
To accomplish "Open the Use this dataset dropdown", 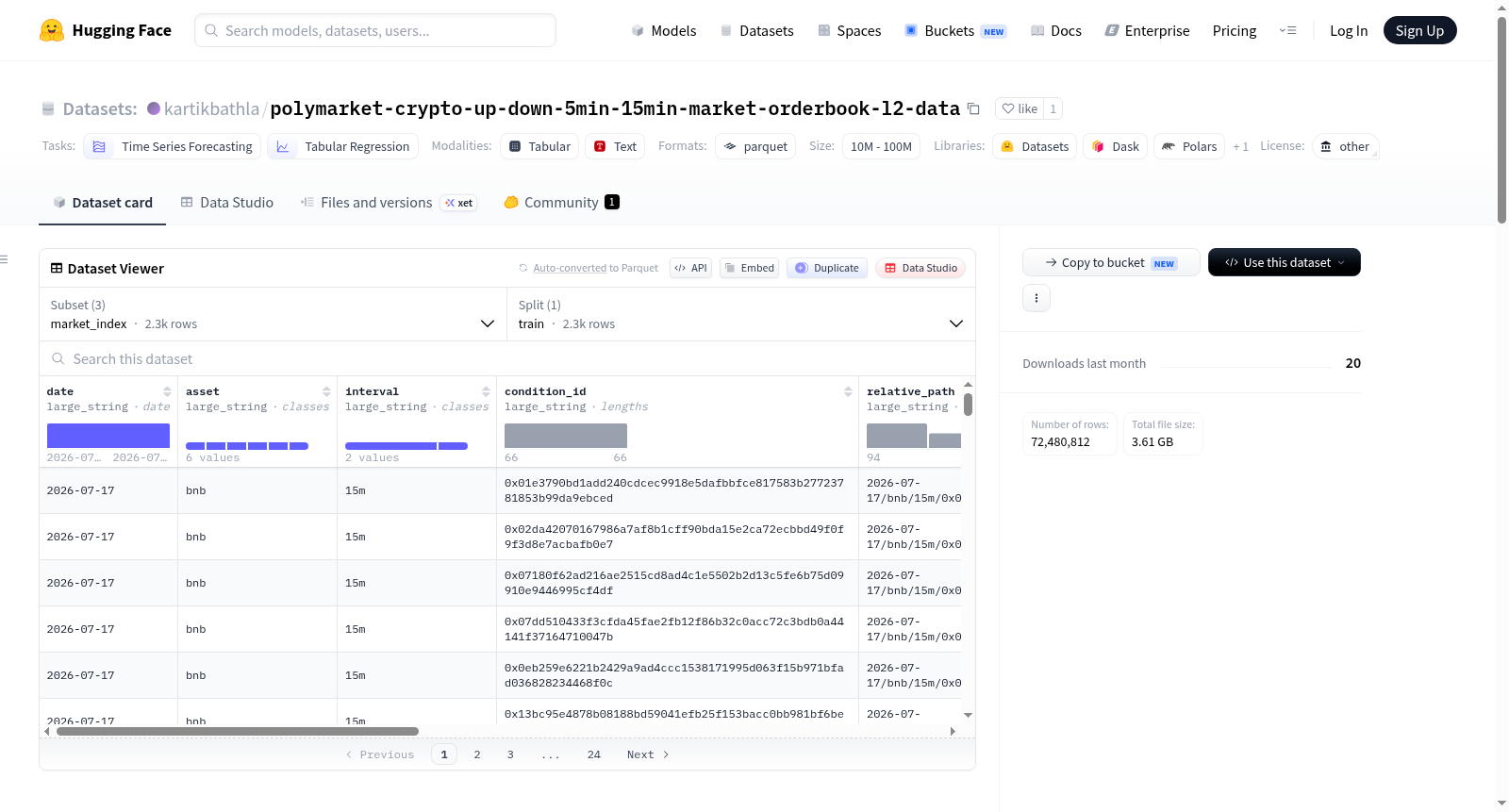I will tap(1284, 262).
